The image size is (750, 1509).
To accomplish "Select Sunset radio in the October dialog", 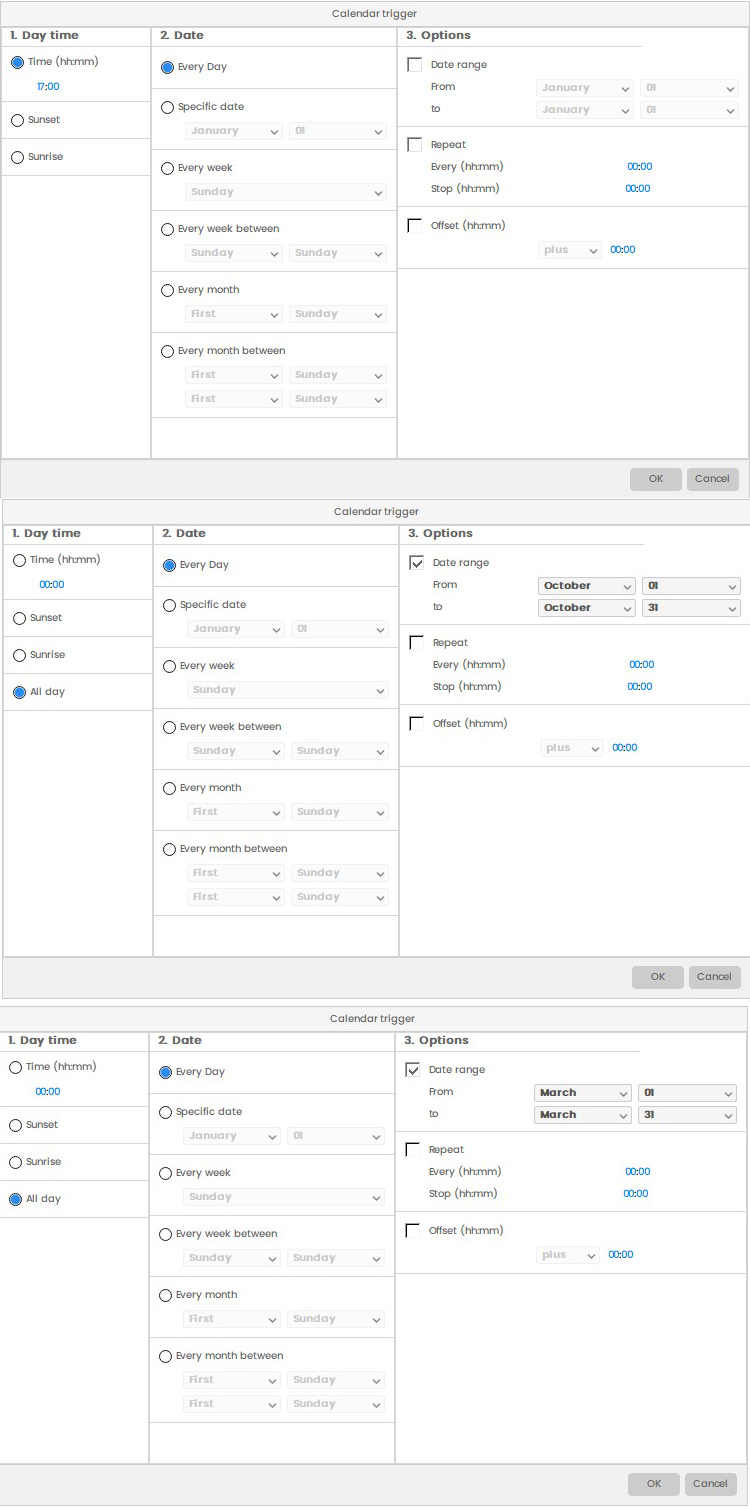I will (19, 618).
